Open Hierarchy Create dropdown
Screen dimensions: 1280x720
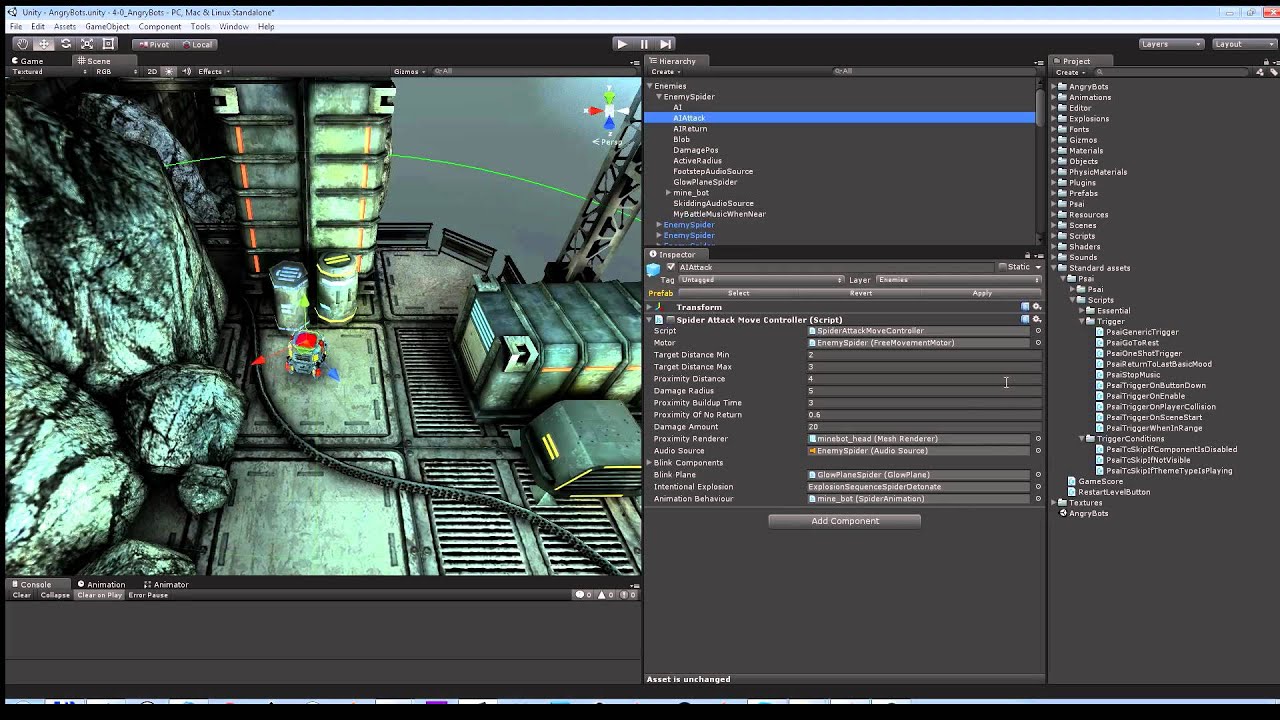coord(665,72)
